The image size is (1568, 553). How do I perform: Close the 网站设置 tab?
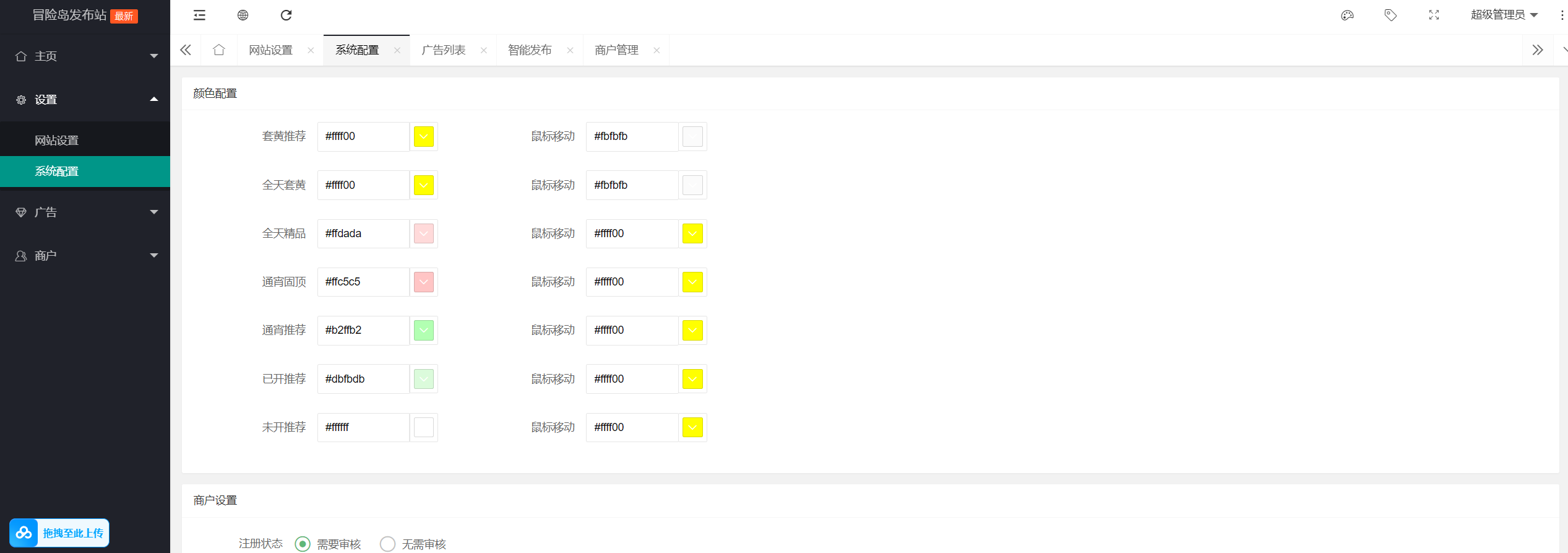tap(311, 51)
